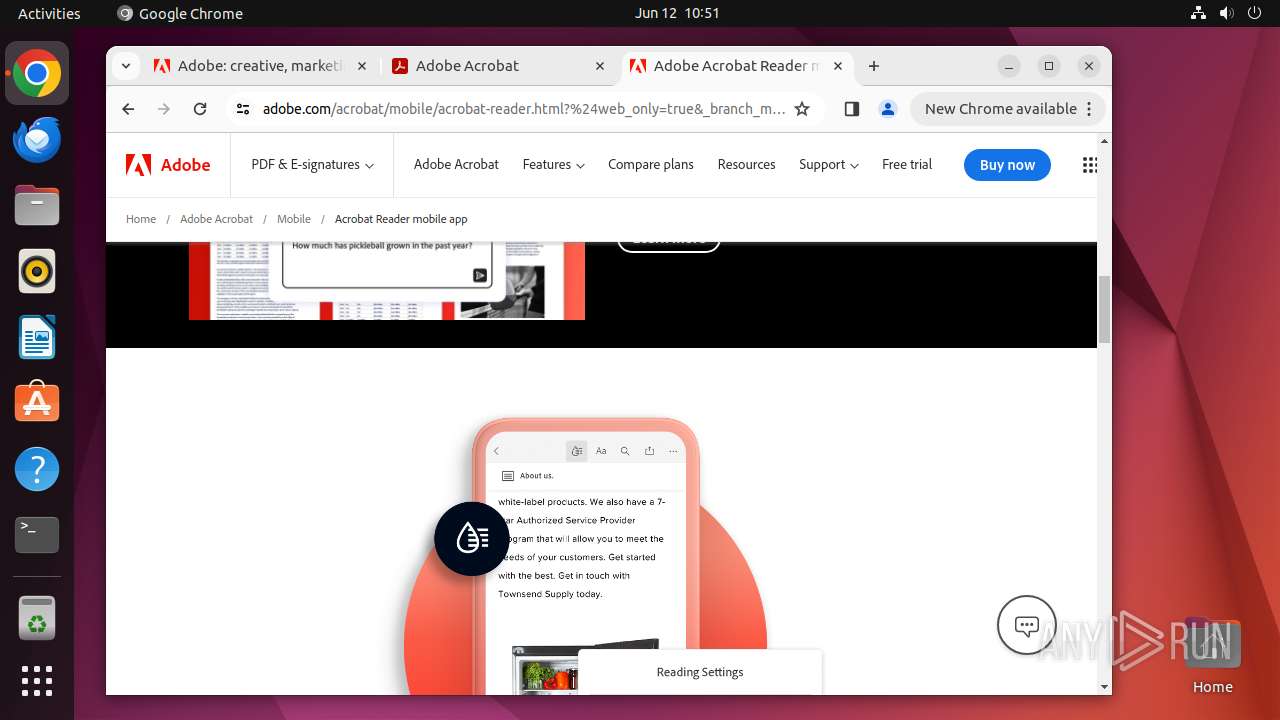Viewport: 1280px width, 720px height.
Task: Open the Chrome side panel
Action: tap(851, 109)
